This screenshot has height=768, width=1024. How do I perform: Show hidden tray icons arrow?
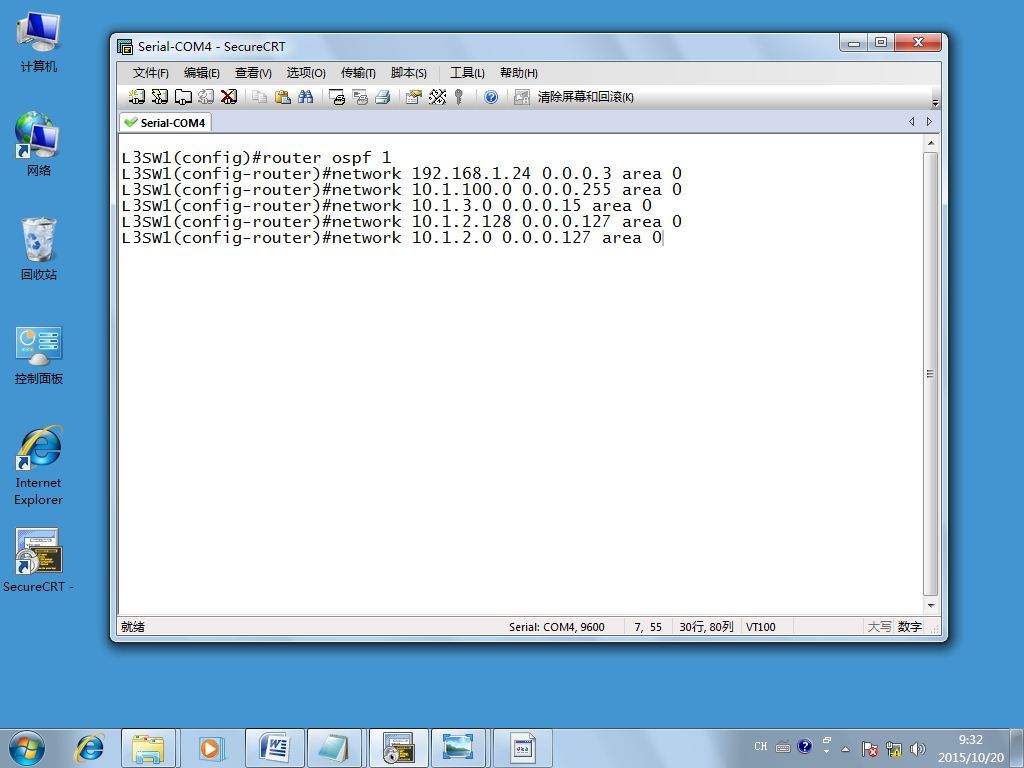[x=845, y=749]
